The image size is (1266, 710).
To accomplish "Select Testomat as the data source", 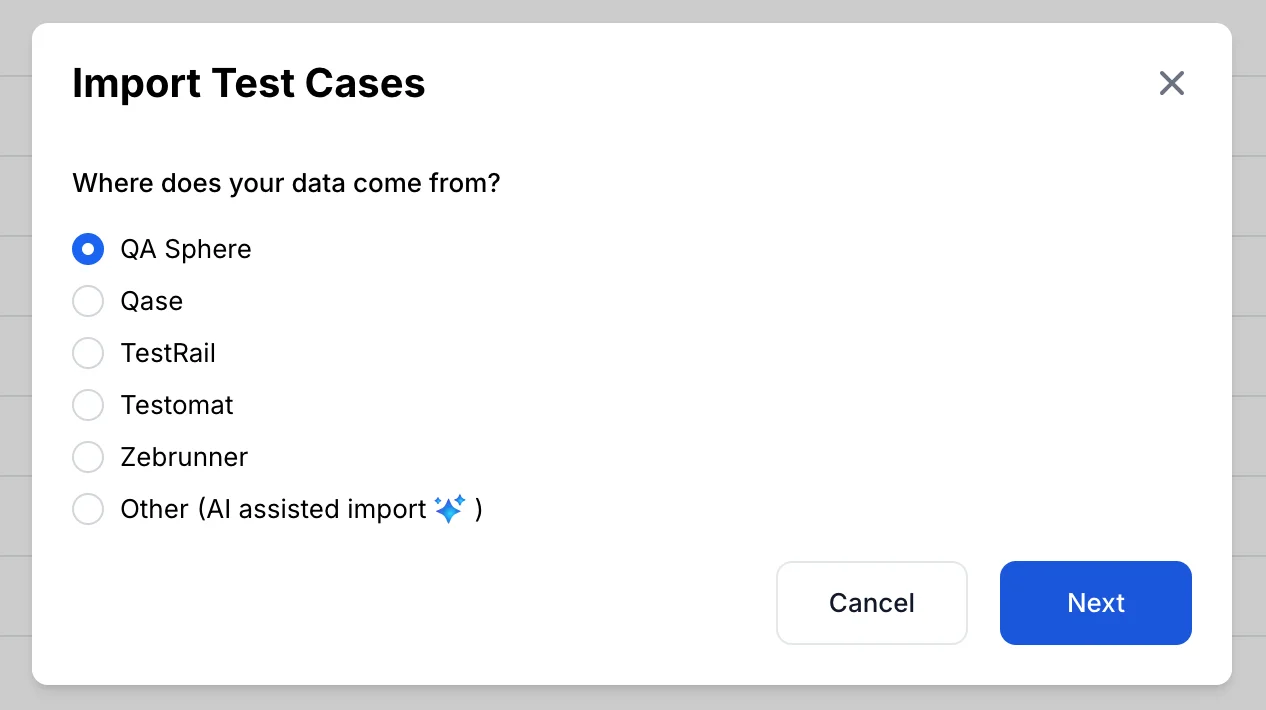I will [88, 405].
